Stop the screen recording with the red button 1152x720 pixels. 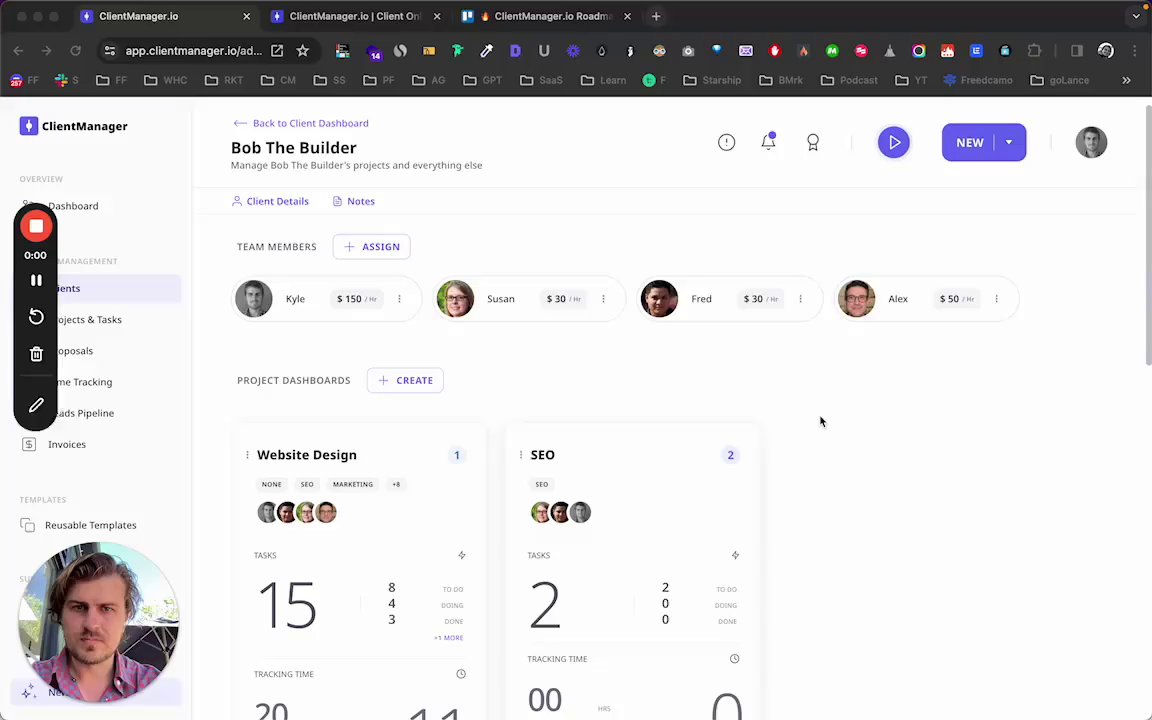[36, 226]
